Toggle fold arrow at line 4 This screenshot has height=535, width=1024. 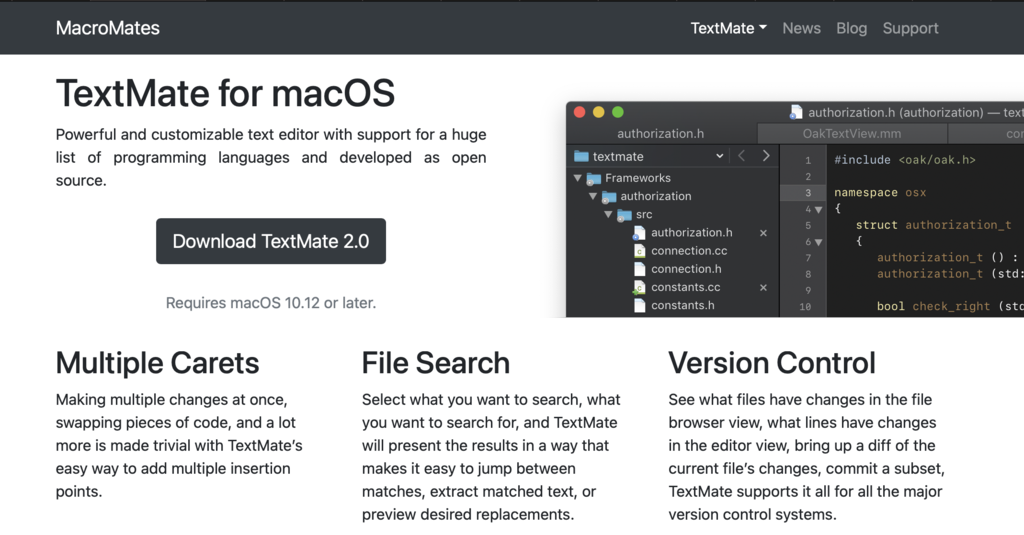pos(818,210)
